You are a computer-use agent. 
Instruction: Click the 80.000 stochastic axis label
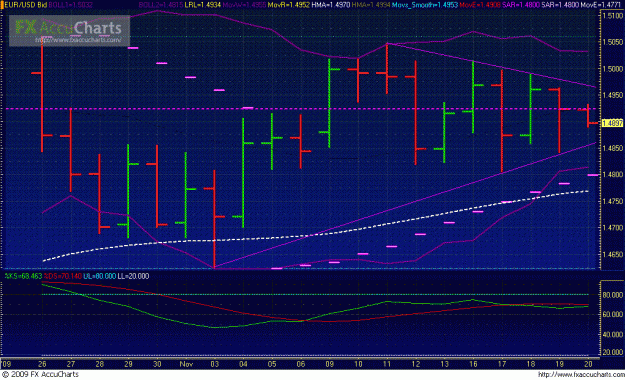[x=613, y=295]
